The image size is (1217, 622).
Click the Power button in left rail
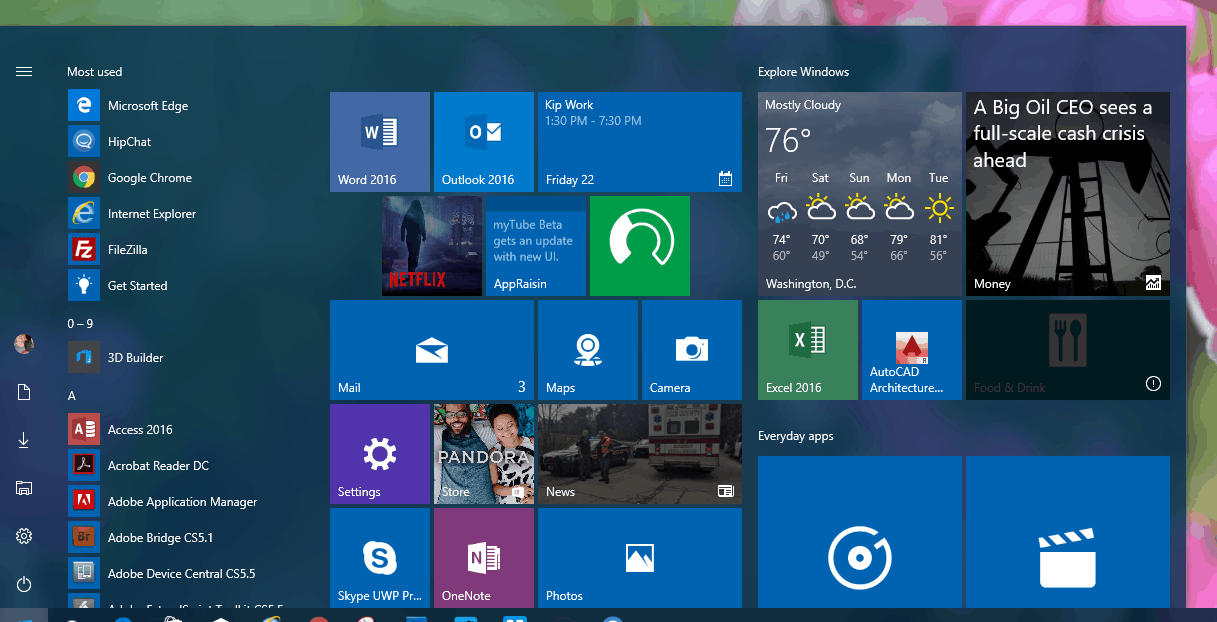(x=24, y=584)
